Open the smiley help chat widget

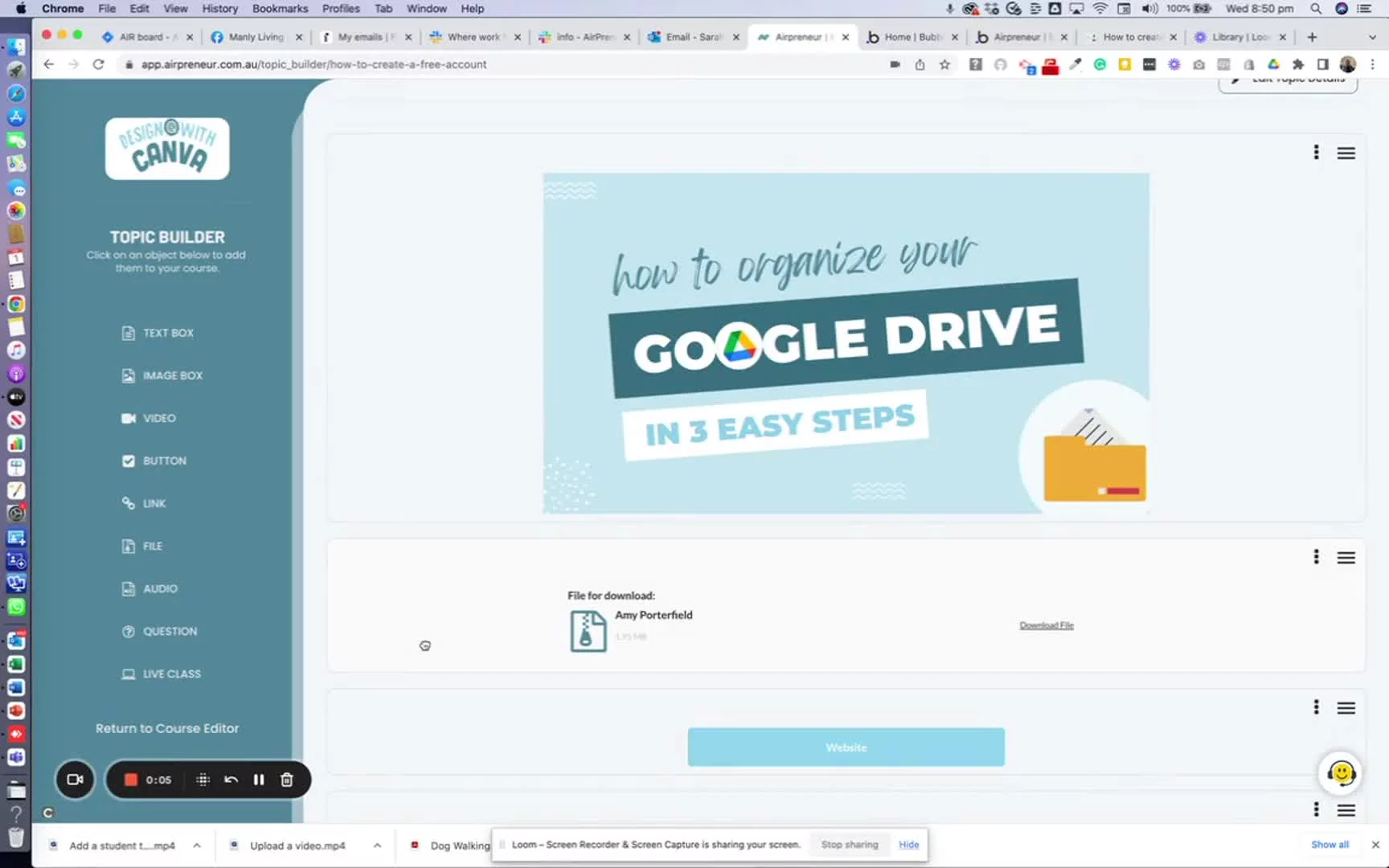(1341, 773)
